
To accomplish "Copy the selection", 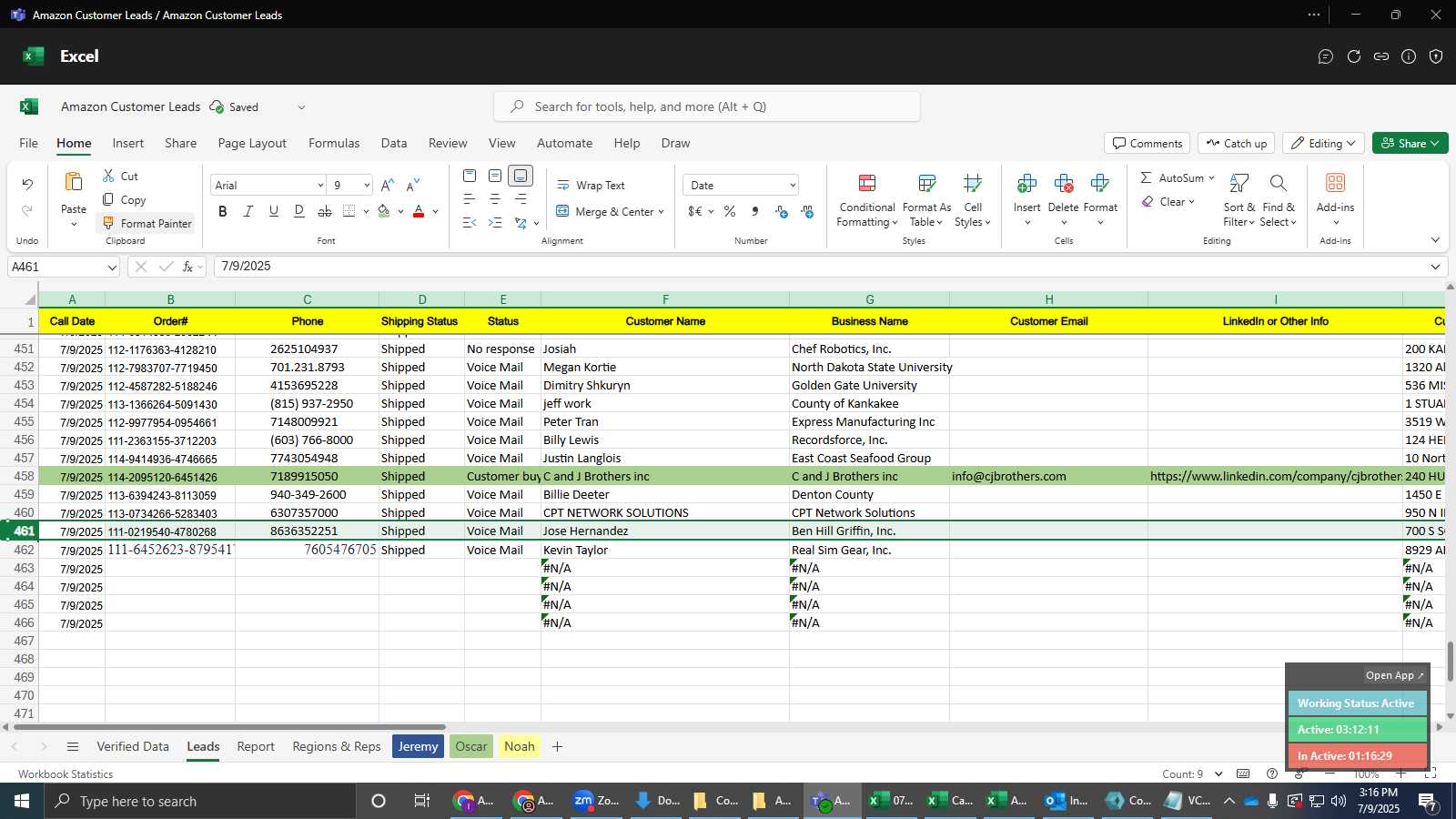I will (124, 199).
